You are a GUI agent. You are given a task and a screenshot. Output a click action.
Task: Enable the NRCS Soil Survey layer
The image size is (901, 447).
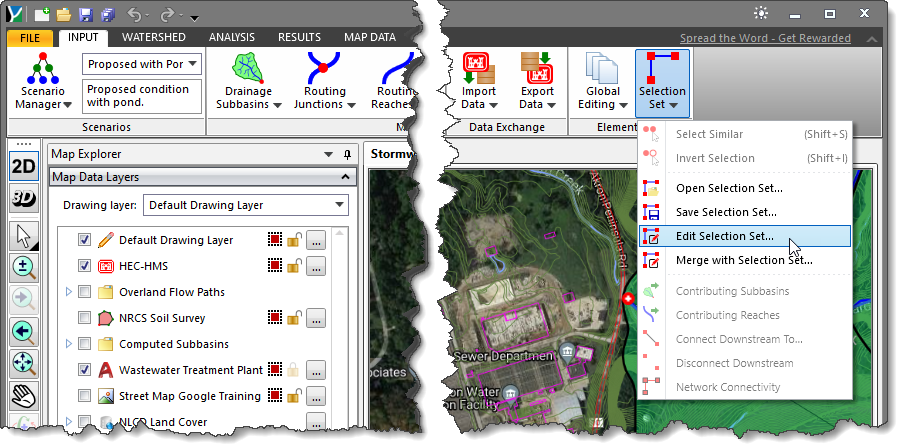(84, 318)
